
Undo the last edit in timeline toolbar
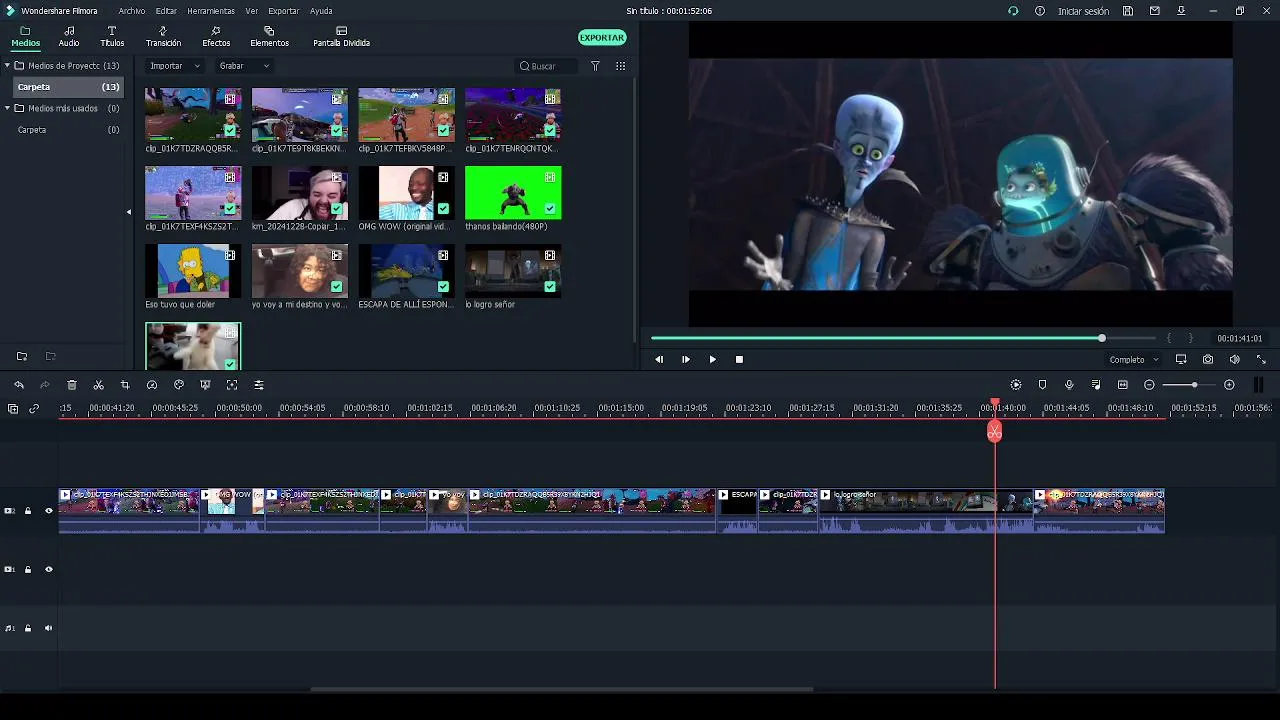19,385
